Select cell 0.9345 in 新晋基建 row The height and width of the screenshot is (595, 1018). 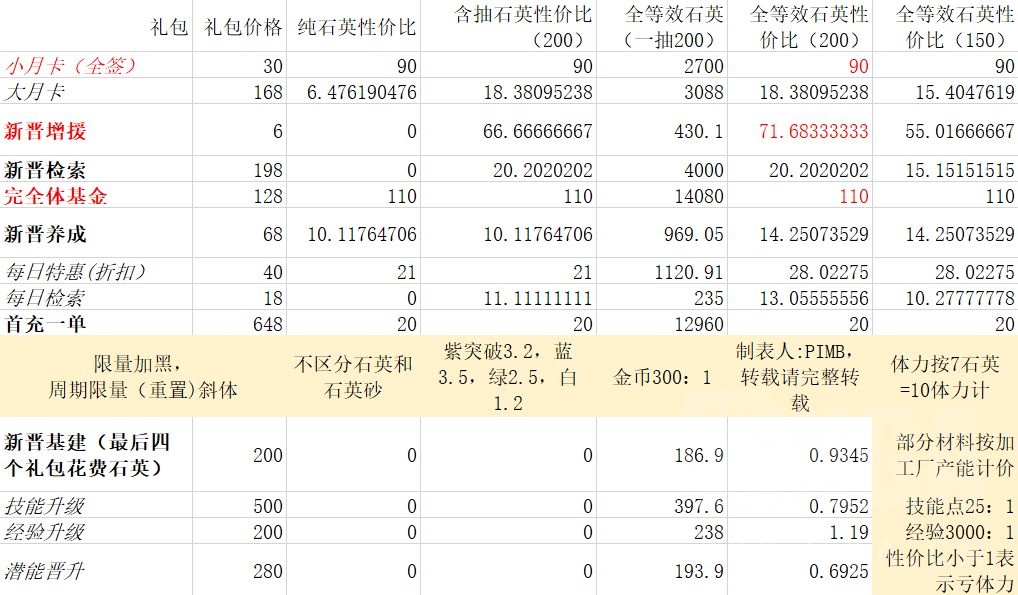point(800,454)
